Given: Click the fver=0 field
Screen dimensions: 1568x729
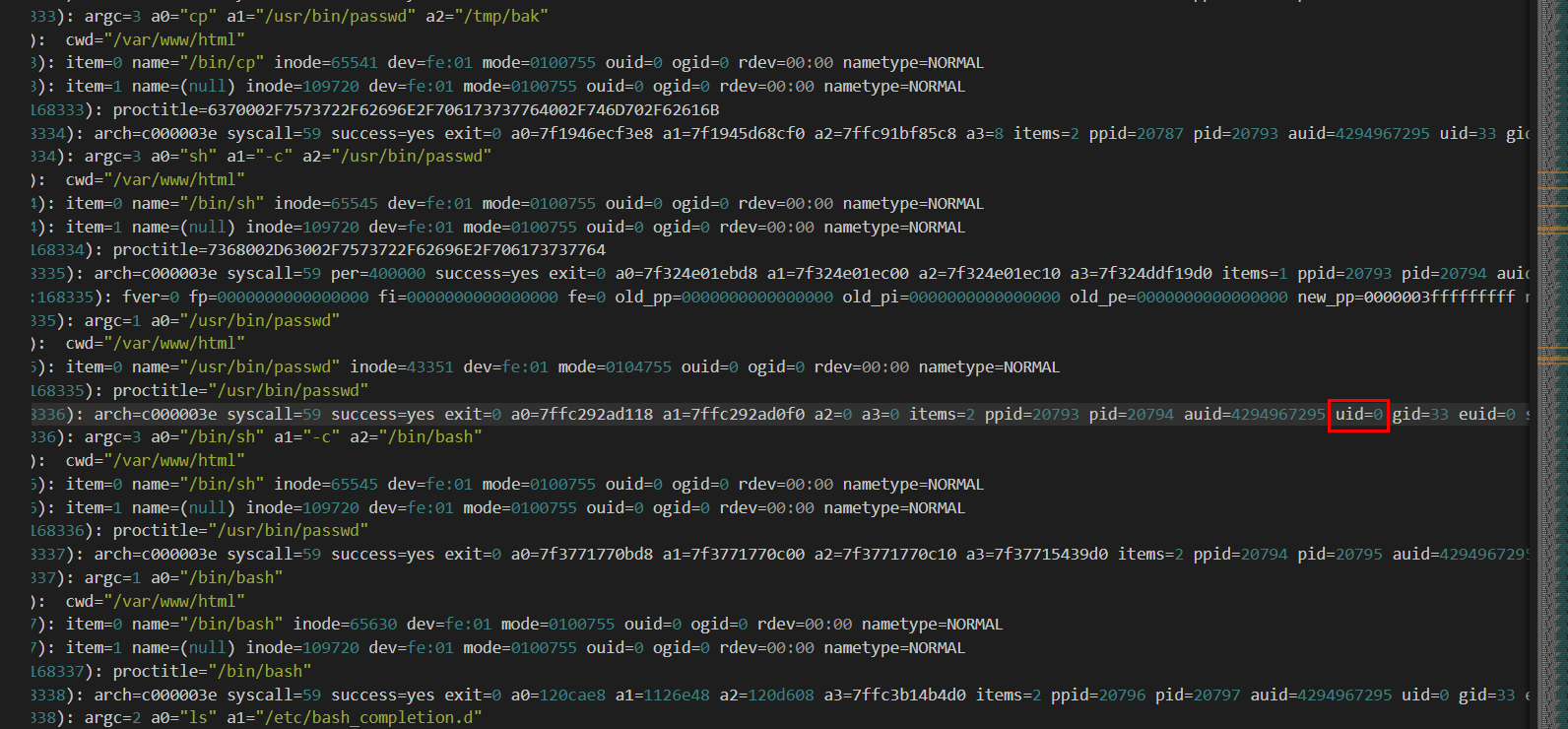Looking at the screenshot, I should tap(151, 297).
